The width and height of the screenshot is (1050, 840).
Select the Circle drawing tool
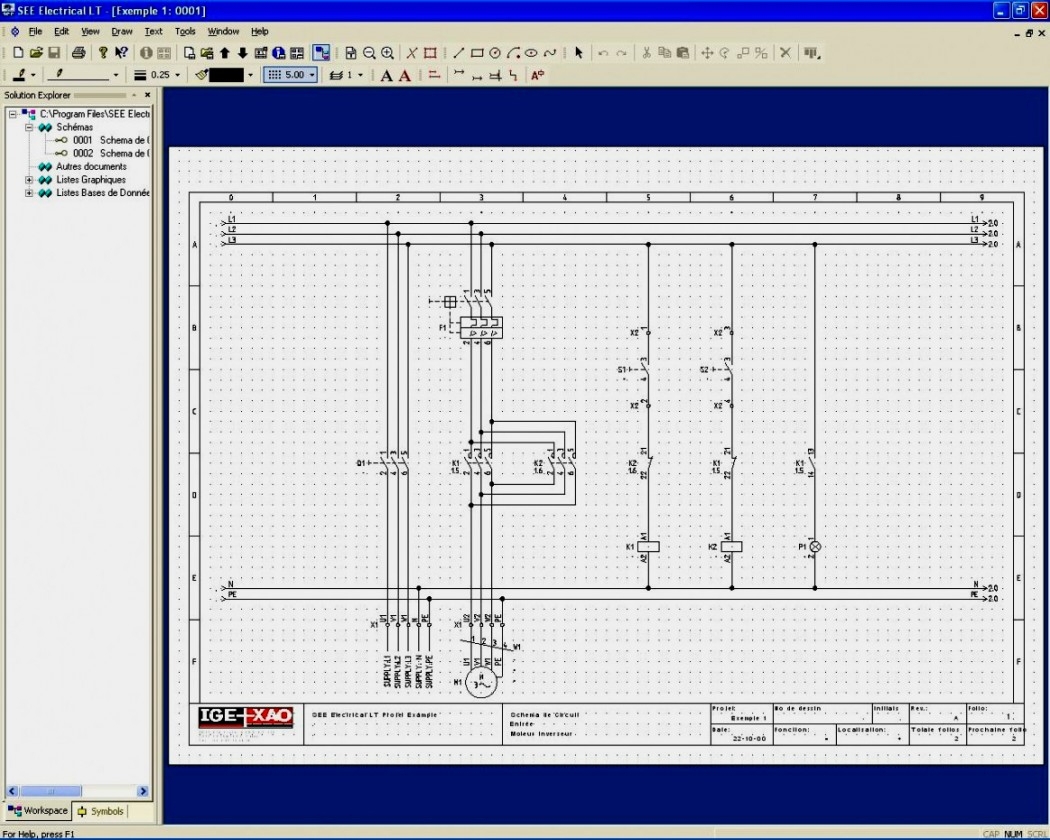(495, 52)
